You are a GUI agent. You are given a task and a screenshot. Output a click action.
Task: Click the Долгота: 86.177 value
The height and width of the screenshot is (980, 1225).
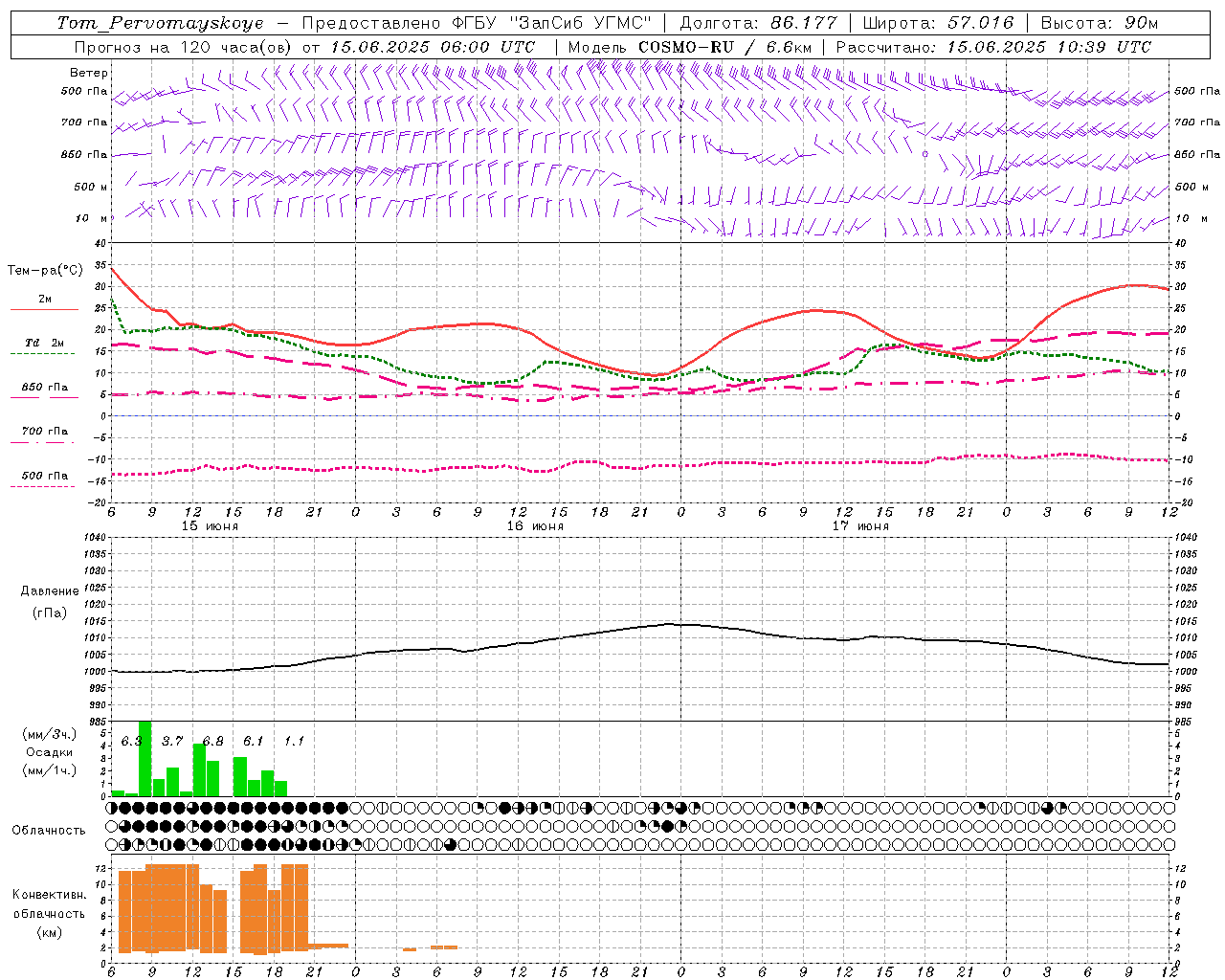click(x=758, y=23)
